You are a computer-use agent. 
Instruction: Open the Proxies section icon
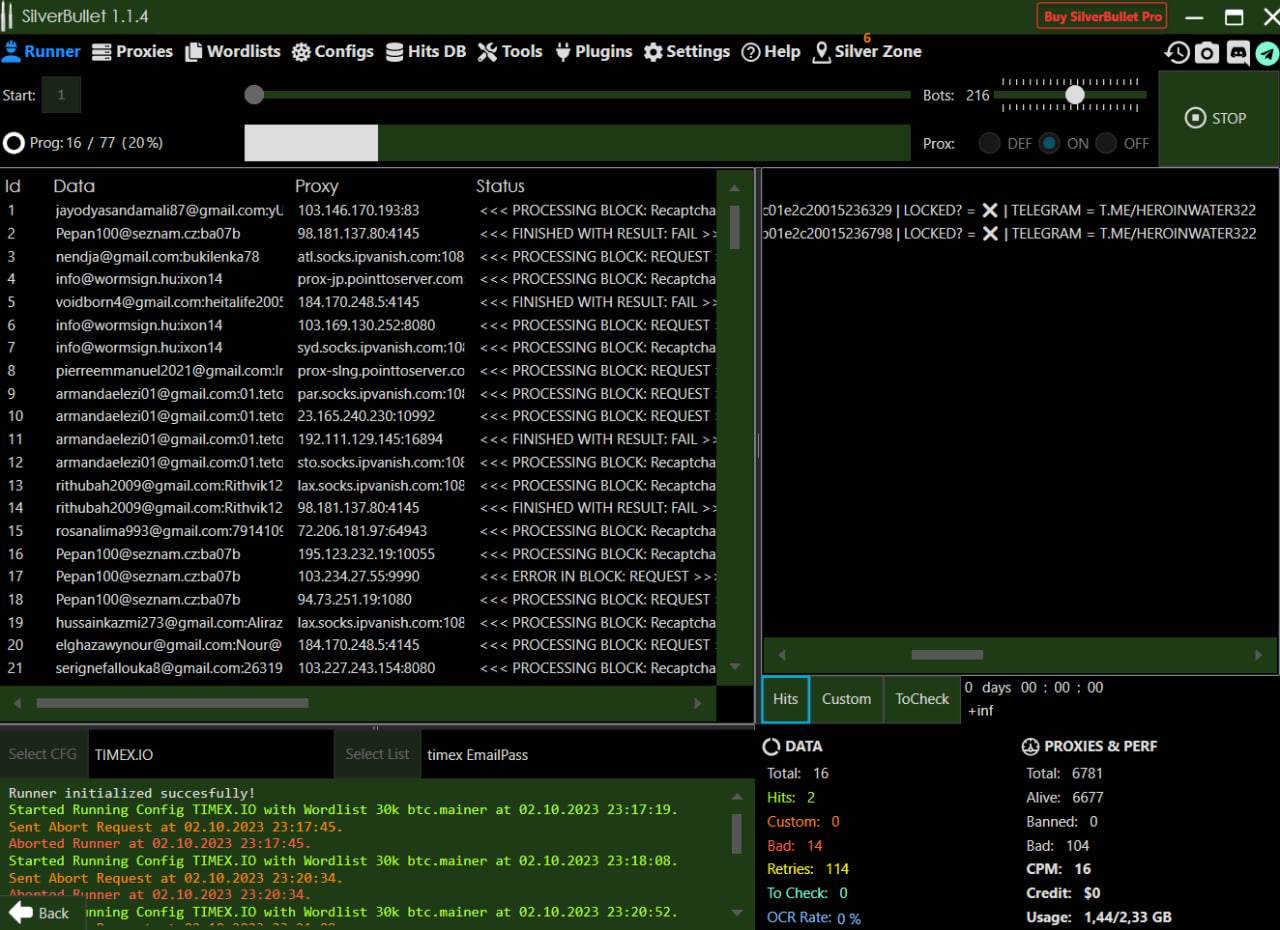101,52
